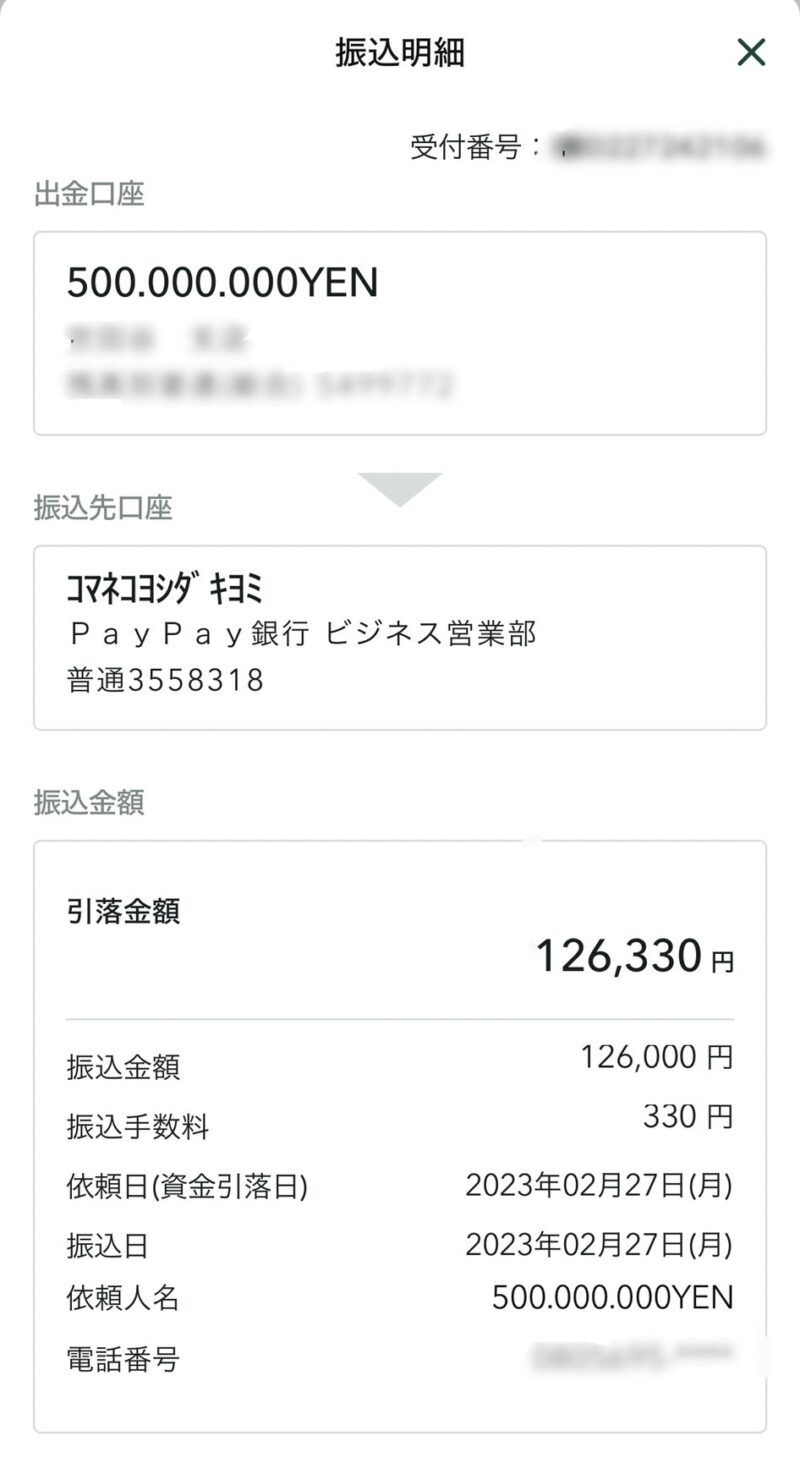Click the 依頼人名 500.000.000YEN value

[613, 1298]
